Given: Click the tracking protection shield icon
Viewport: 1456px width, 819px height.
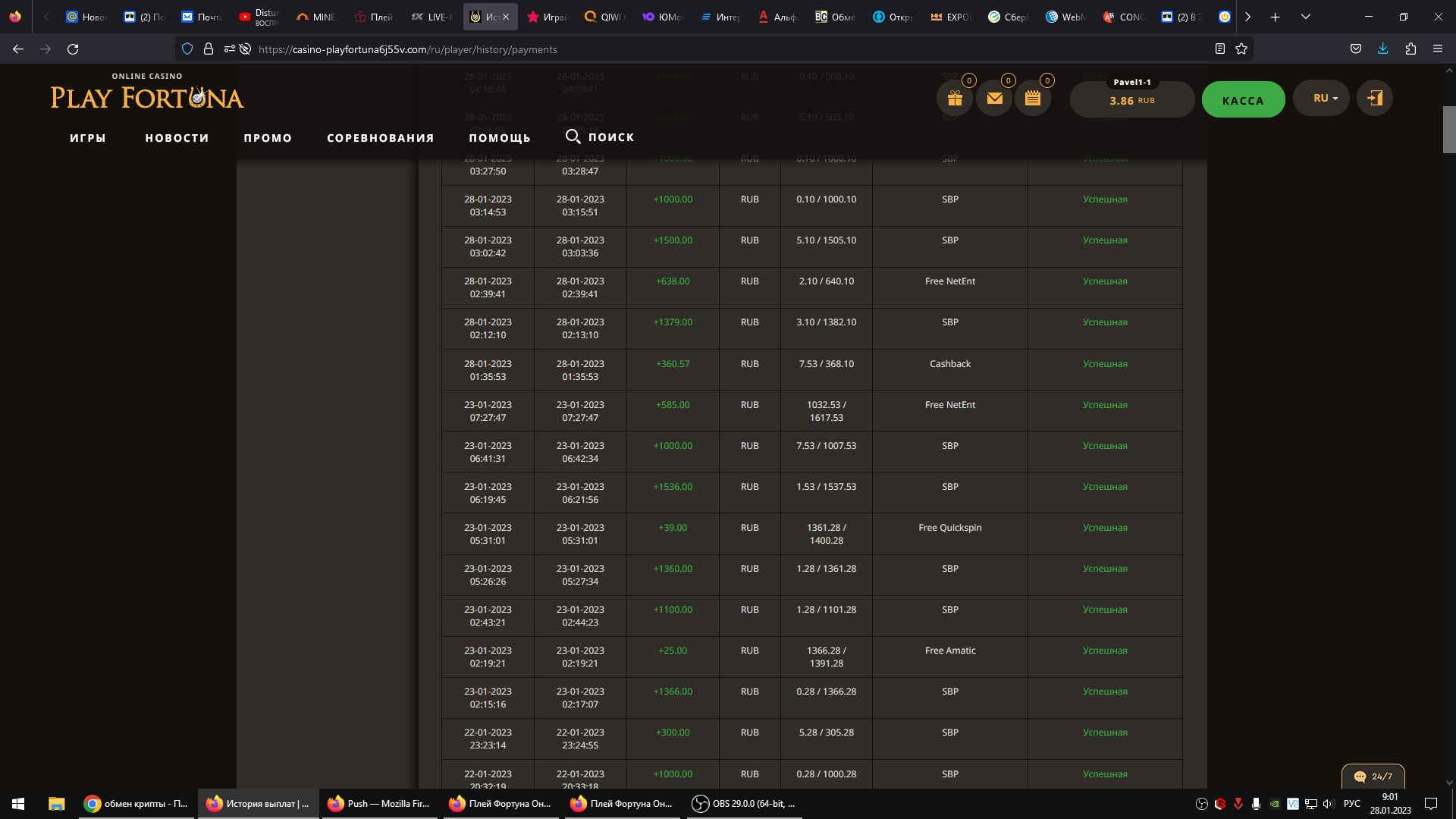Looking at the screenshot, I should click(187, 49).
